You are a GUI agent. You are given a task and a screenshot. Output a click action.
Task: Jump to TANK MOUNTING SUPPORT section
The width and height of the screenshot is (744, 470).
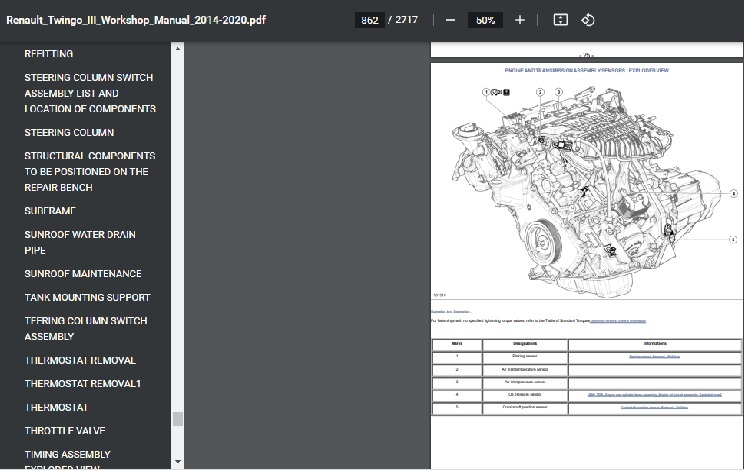[x=87, y=297]
